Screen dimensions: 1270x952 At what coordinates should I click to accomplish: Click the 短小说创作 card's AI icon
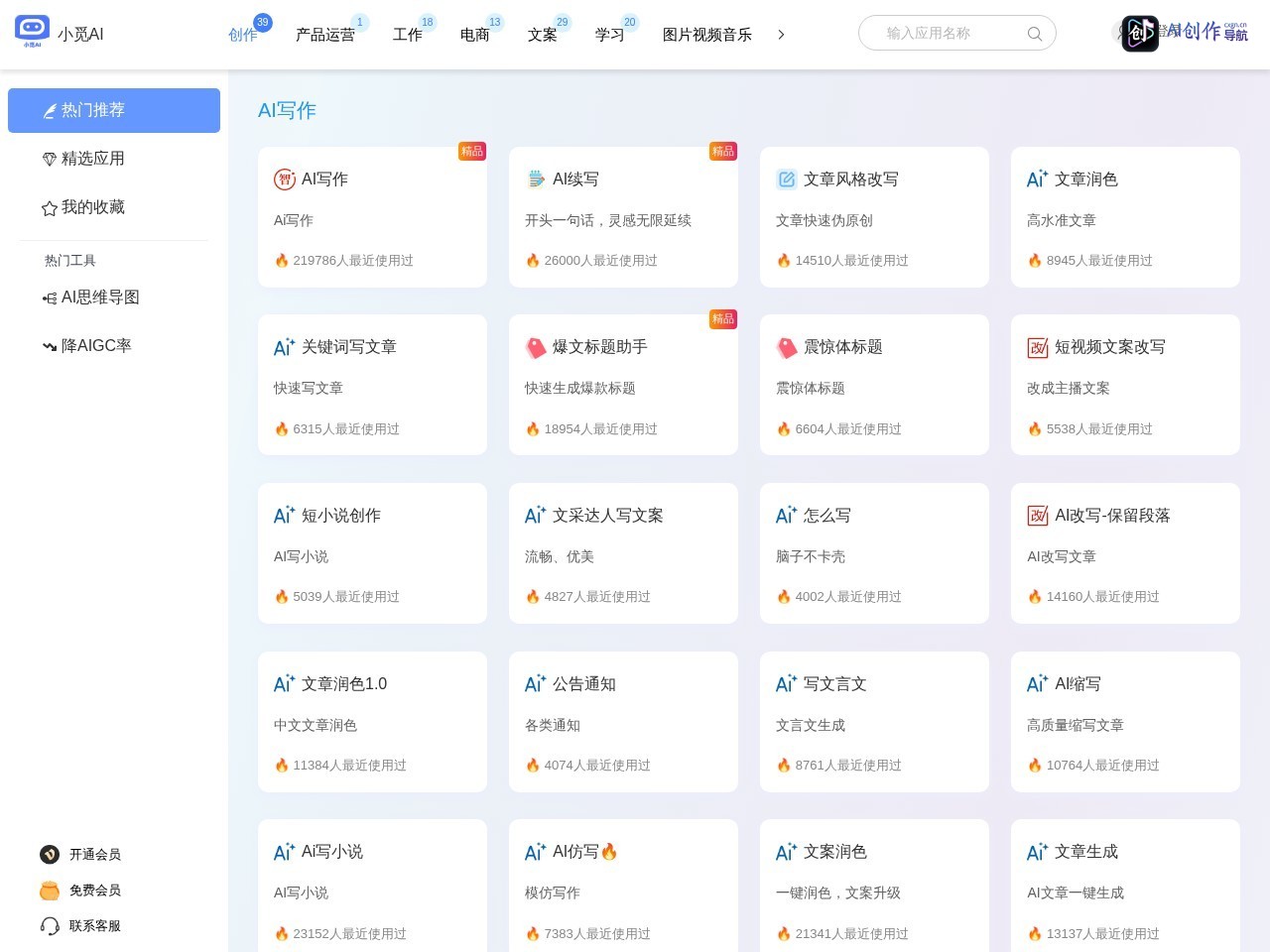(285, 516)
